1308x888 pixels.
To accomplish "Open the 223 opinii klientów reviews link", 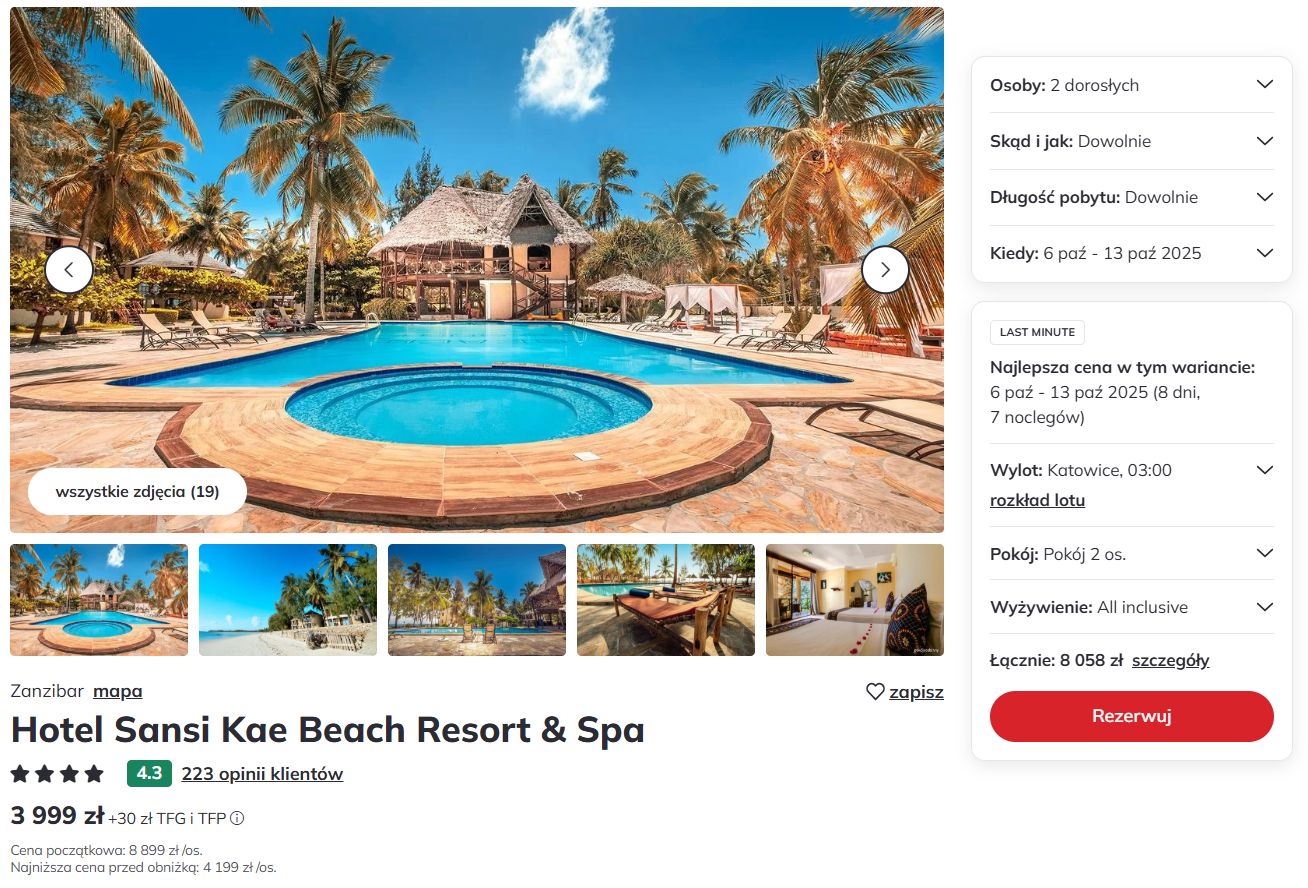I will coord(262,774).
